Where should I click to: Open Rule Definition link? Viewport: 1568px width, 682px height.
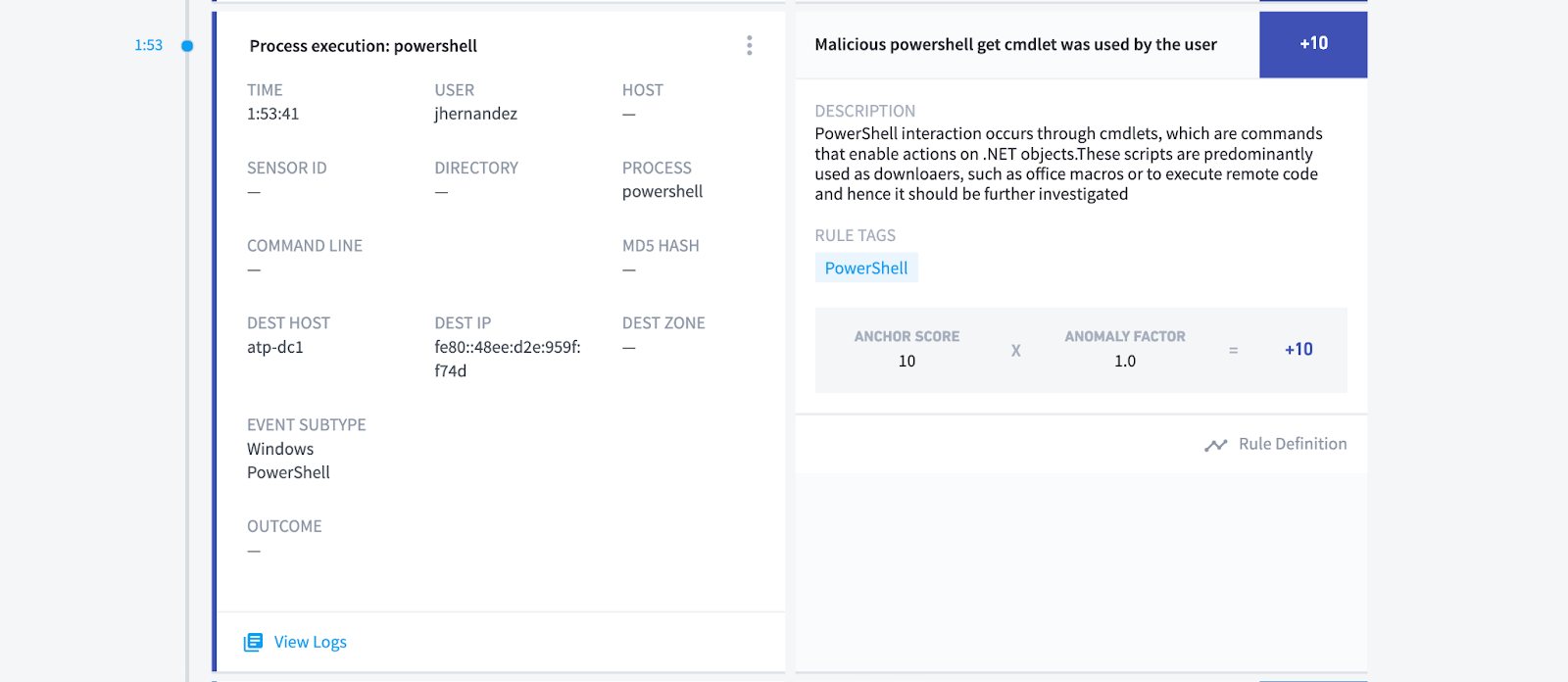1292,444
